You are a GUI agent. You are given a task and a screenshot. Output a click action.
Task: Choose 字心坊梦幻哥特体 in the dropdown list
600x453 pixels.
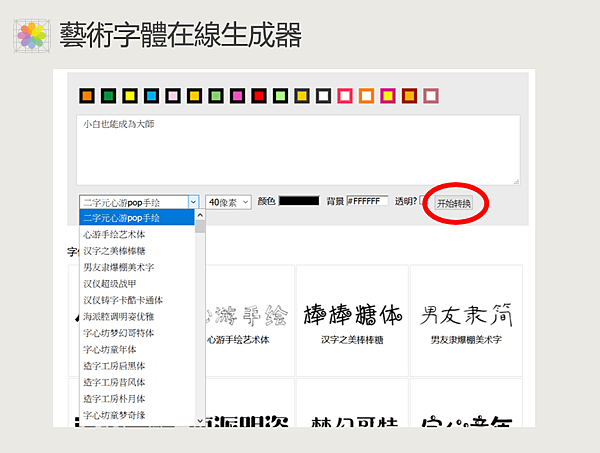137,333
